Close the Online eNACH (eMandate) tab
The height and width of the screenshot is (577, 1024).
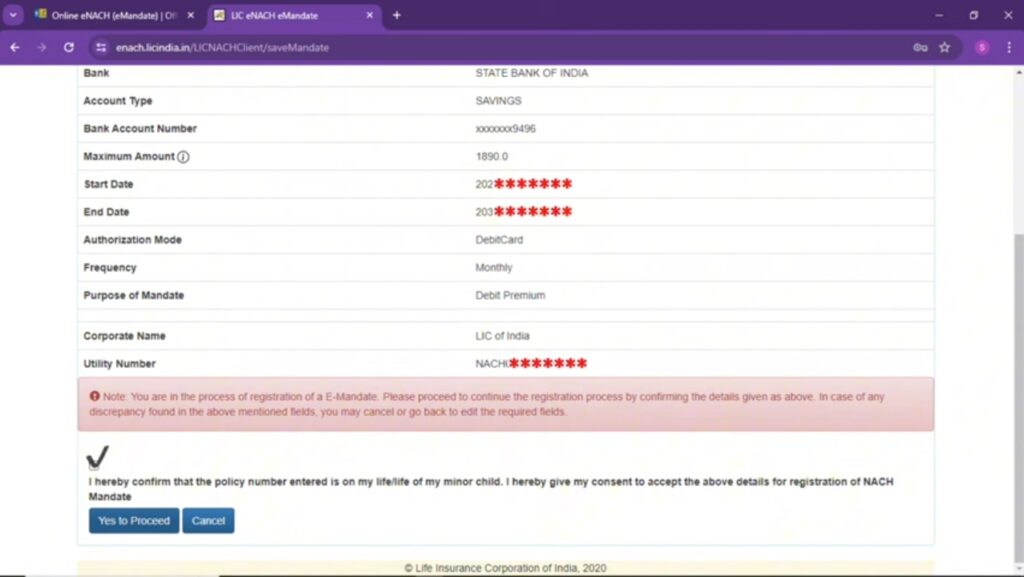click(191, 15)
